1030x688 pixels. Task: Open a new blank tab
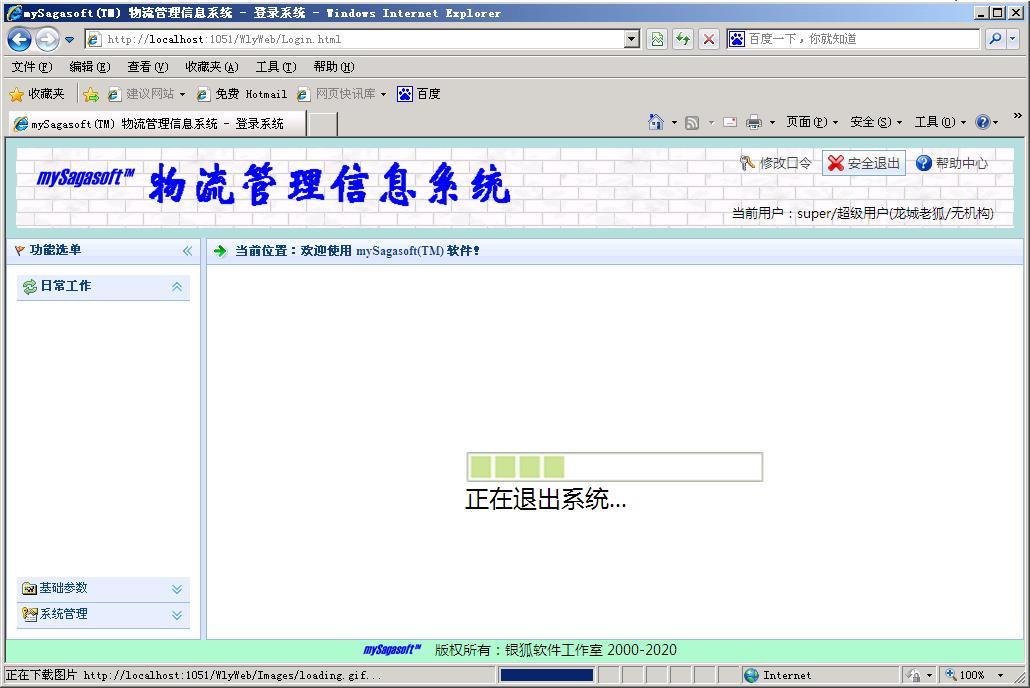[x=323, y=124]
